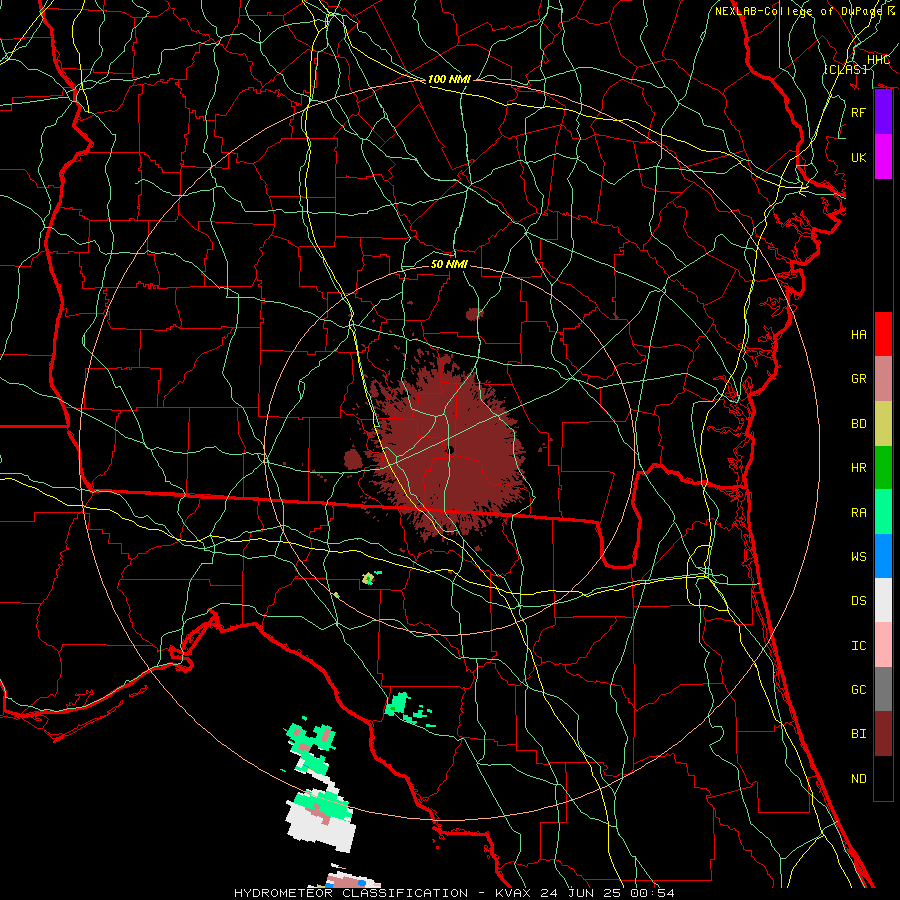Image resolution: width=900 pixels, height=900 pixels.
Task: Click the "GC" legend label
Action: 858,689
